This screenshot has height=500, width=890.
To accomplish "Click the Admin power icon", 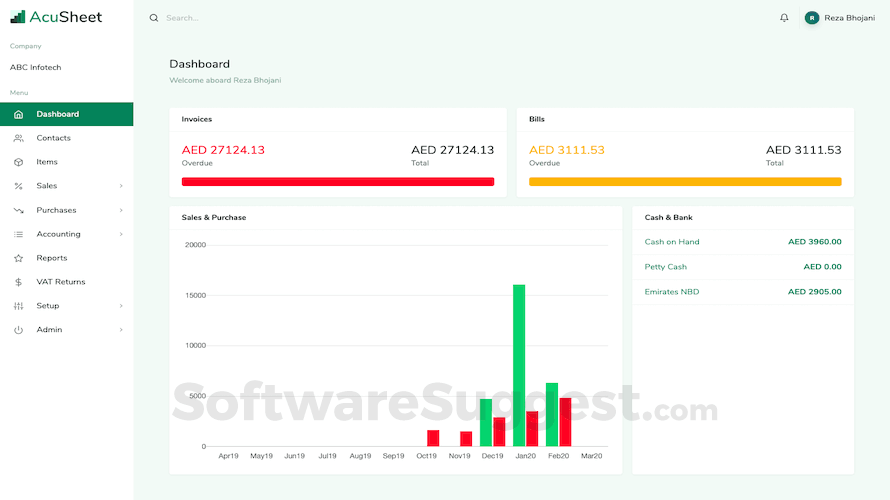I will [x=18, y=330].
